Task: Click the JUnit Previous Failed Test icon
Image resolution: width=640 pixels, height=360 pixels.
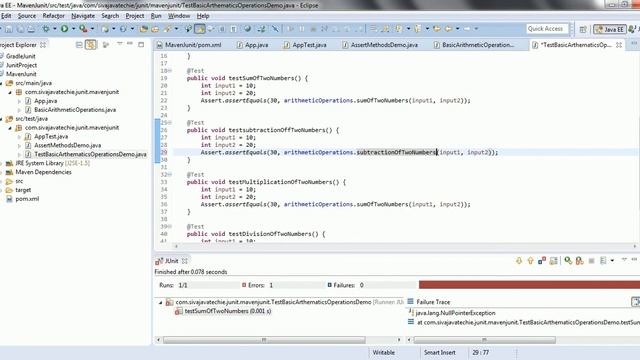Action: [x=530, y=261]
